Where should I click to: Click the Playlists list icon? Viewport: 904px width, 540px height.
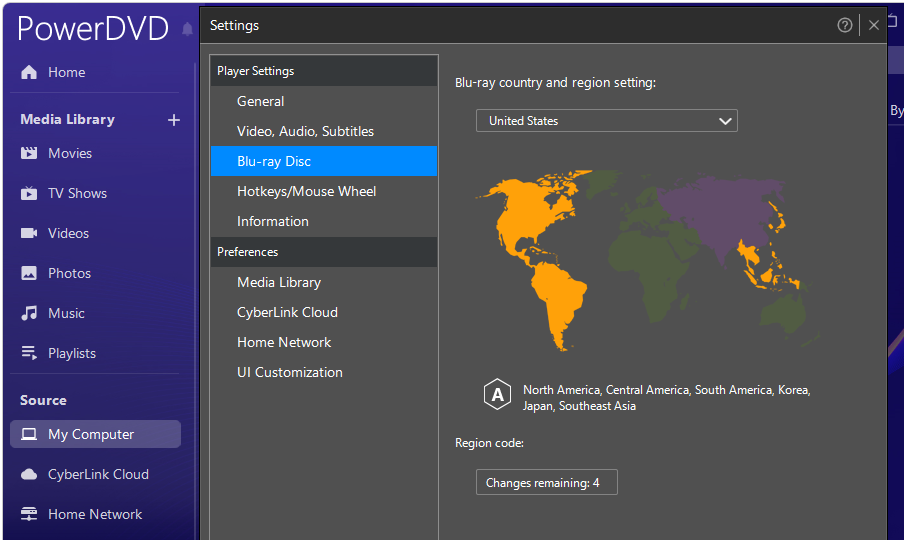[29, 353]
